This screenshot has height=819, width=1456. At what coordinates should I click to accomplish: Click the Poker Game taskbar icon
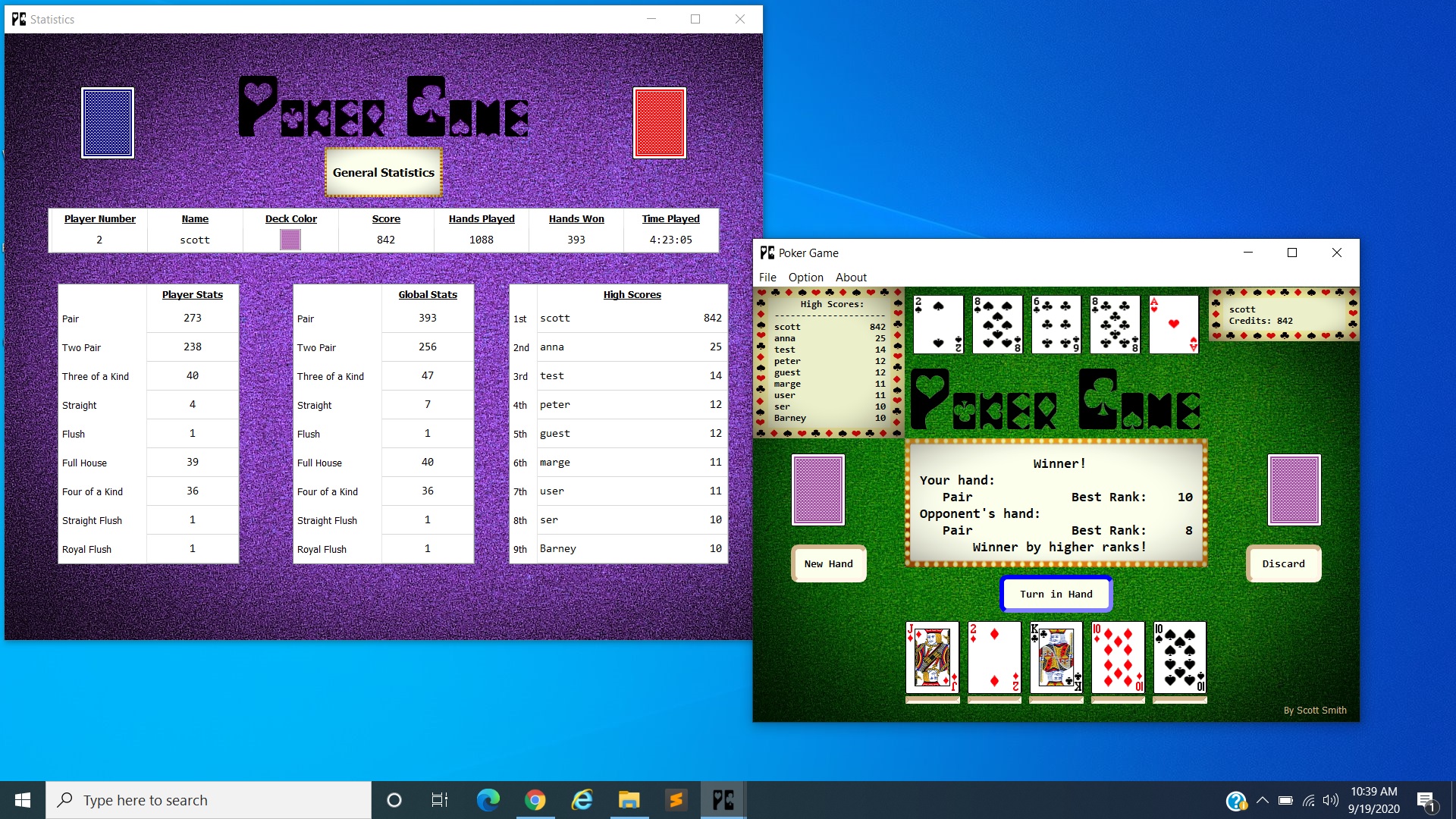pos(722,799)
